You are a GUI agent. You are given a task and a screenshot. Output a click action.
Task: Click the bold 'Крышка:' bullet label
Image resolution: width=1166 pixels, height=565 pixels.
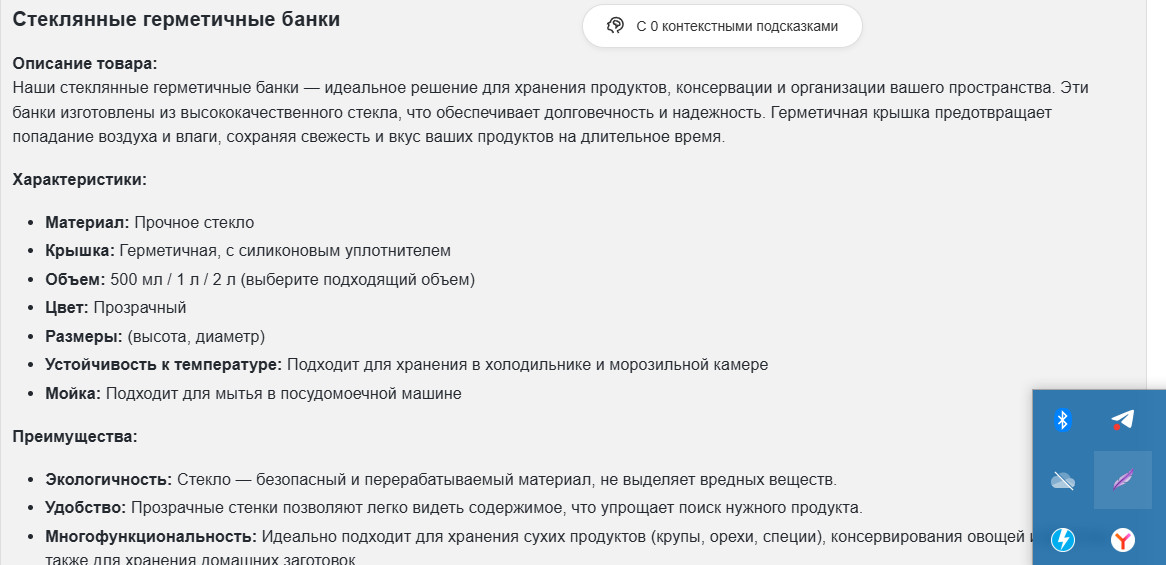click(x=80, y=250)
